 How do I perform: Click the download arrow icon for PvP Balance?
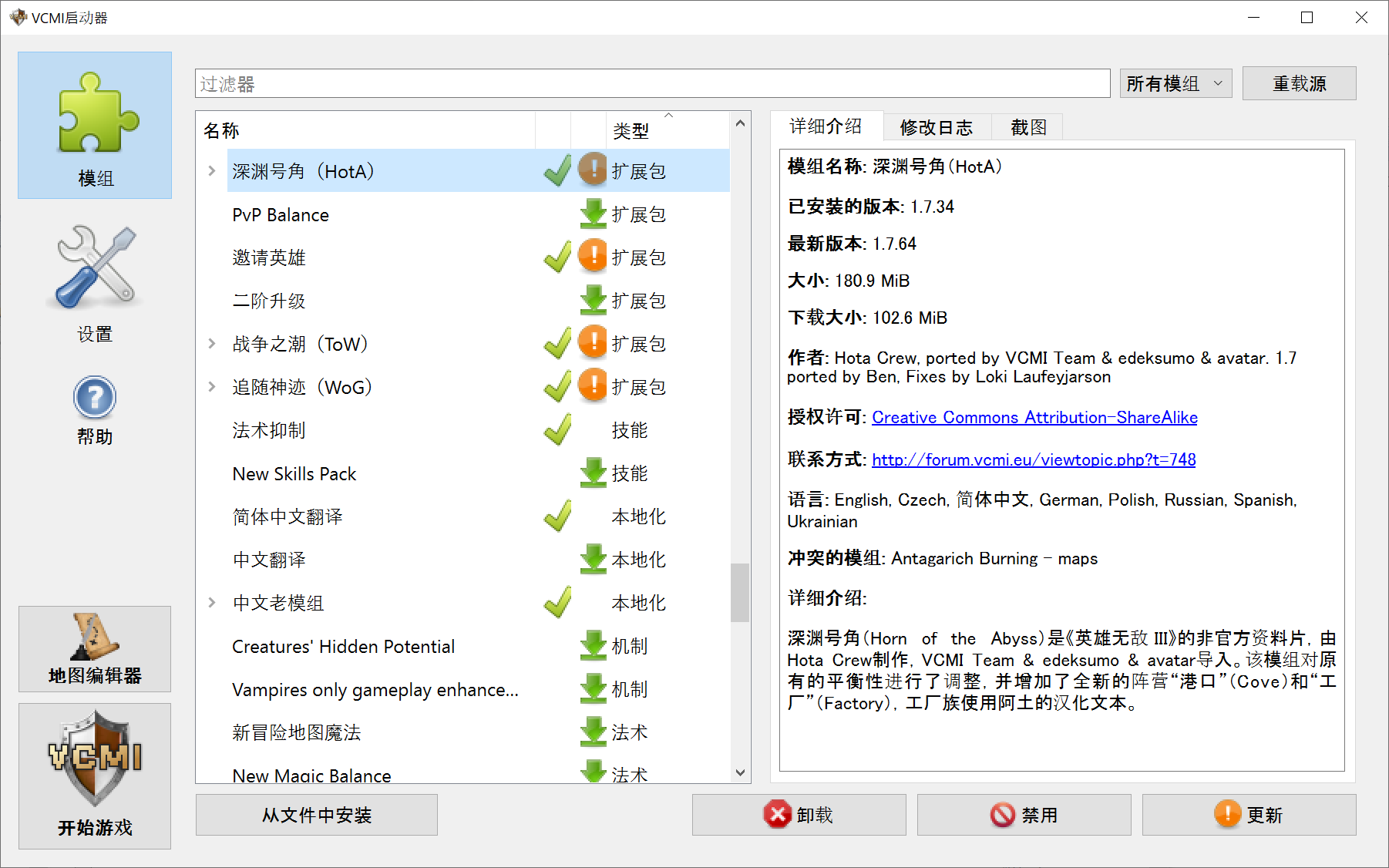pos(593,214)
